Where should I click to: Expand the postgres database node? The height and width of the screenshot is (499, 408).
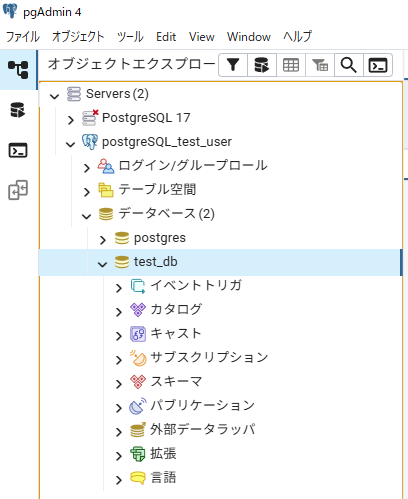coord(103,240)
